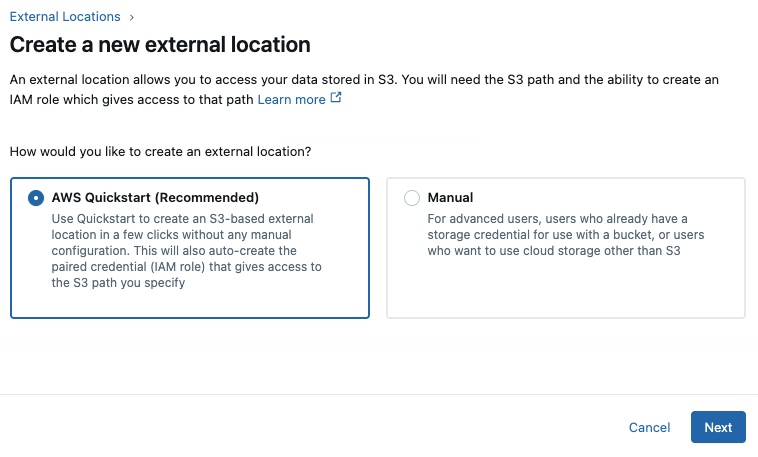Click the How would you like question text

(x=160, y=152)
